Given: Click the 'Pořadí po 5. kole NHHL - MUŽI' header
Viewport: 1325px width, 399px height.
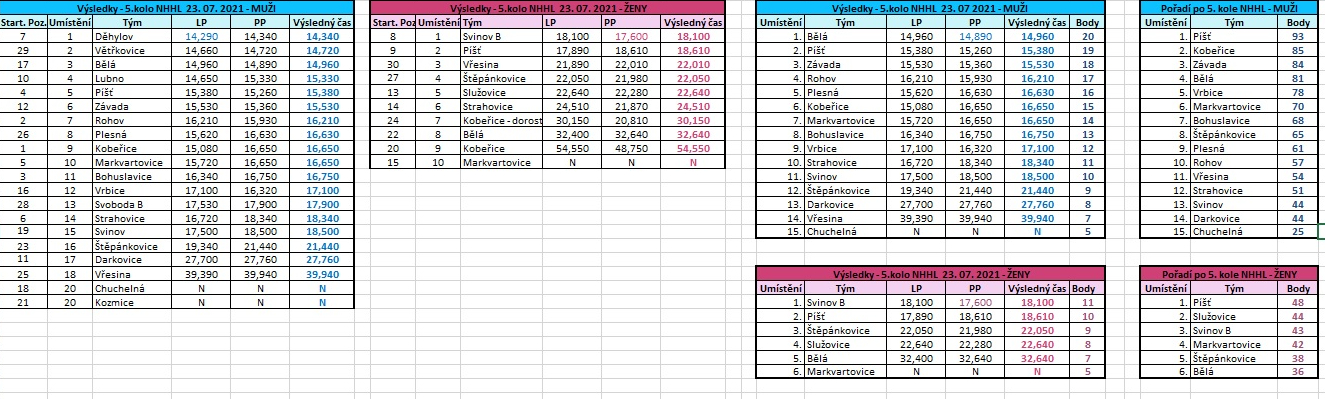Looking at the screenshot, I should click(1229, 7).
